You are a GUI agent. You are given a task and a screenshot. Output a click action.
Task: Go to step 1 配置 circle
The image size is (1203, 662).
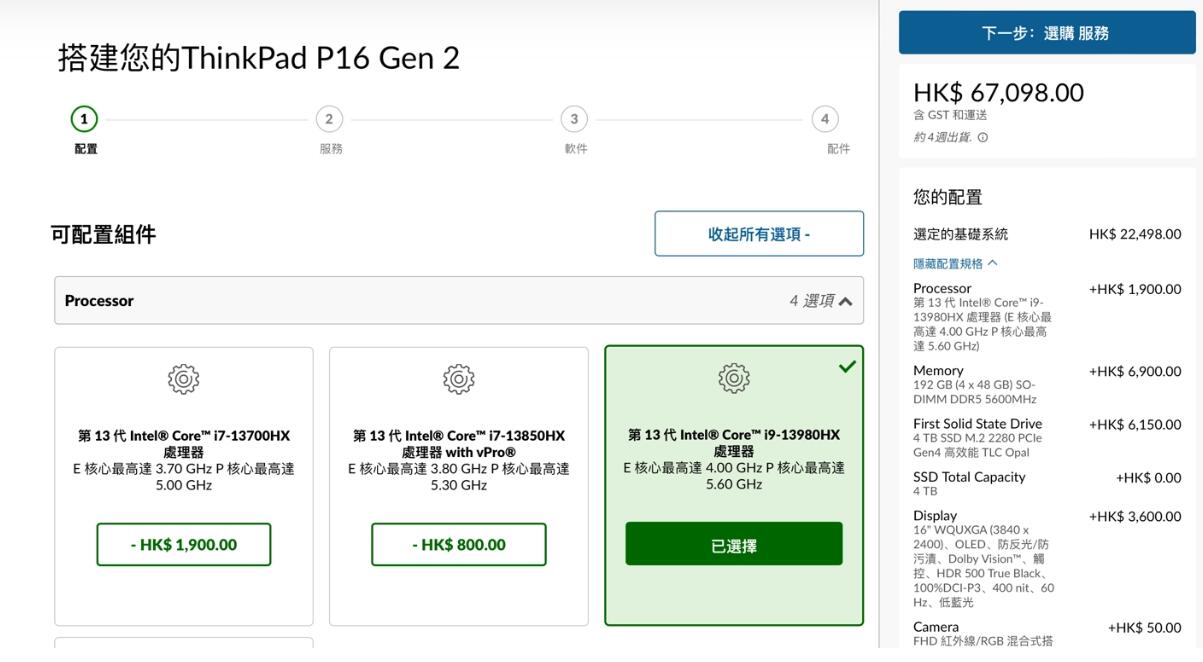click(84, 119)
